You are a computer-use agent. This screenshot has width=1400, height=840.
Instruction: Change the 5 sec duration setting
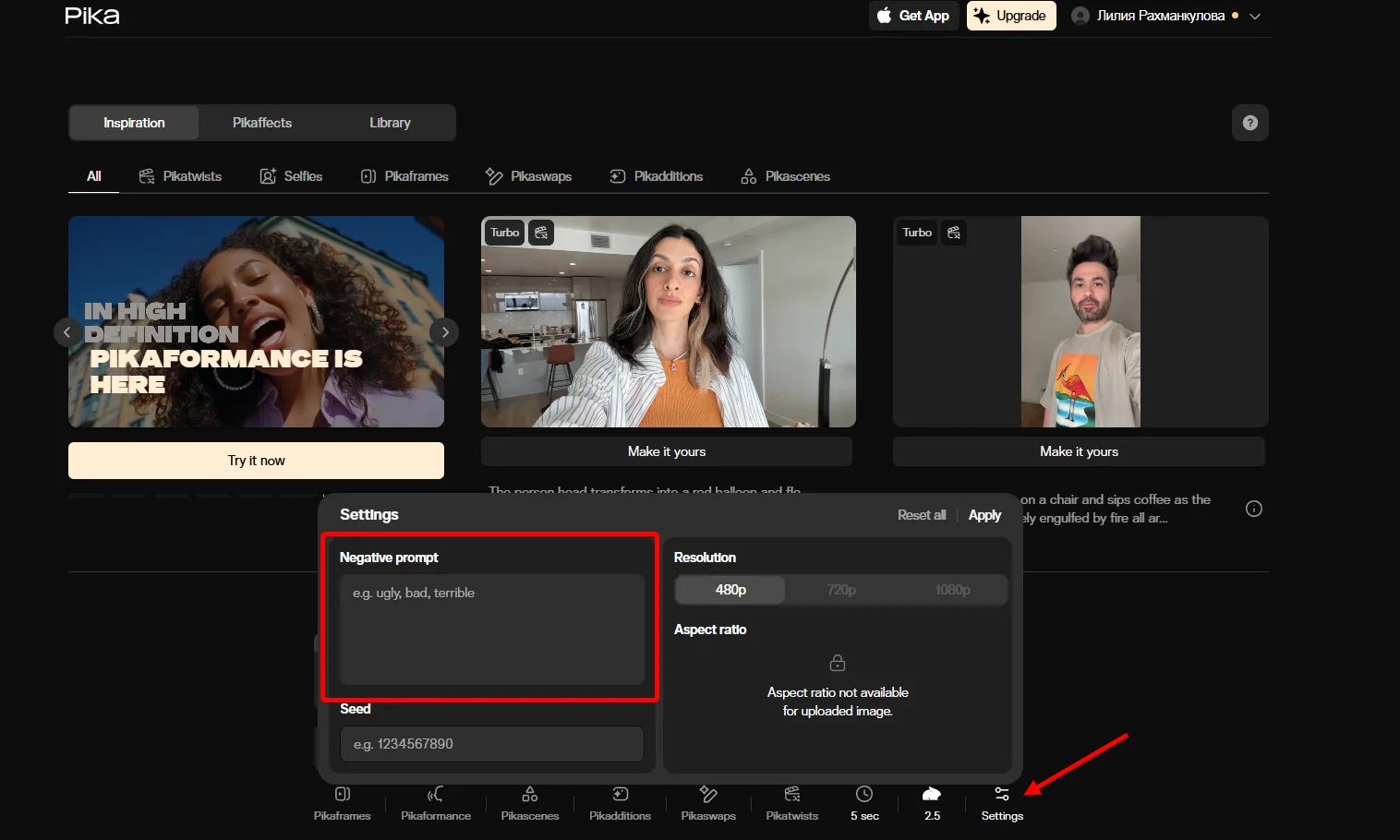coord(864,804)
